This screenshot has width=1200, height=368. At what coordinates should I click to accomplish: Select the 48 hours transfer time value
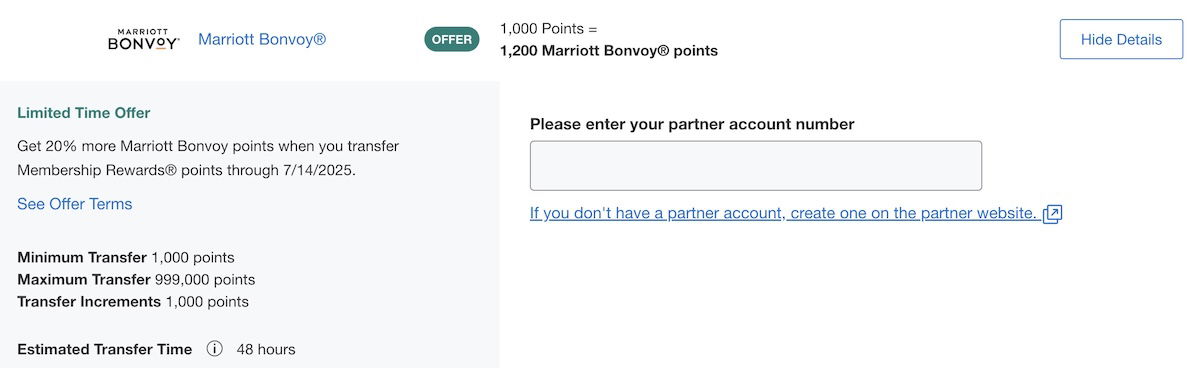266,349
